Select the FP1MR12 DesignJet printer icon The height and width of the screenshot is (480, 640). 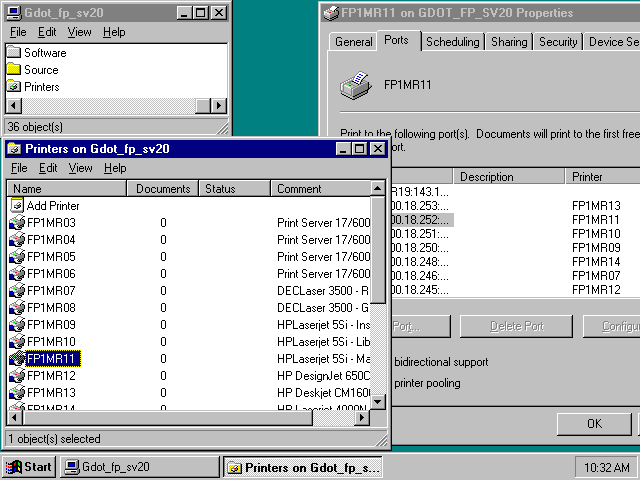[17, 375]
